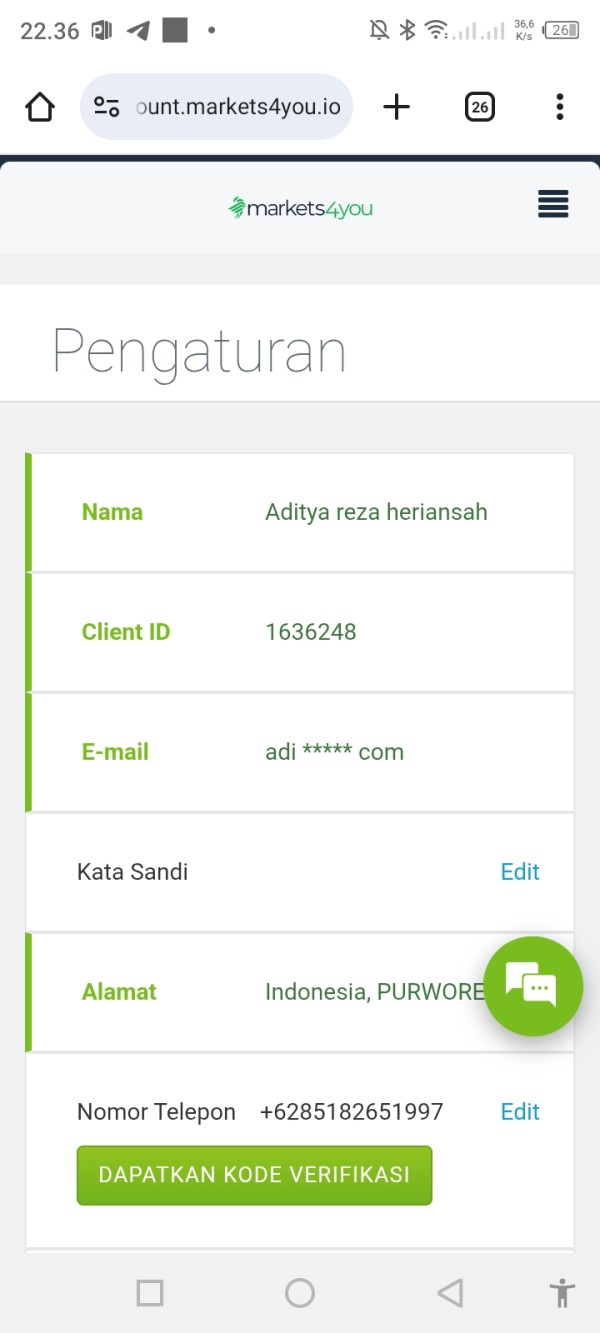600x1333 pixels.
Task: Select the E-mail row
Action: (300, 752)
